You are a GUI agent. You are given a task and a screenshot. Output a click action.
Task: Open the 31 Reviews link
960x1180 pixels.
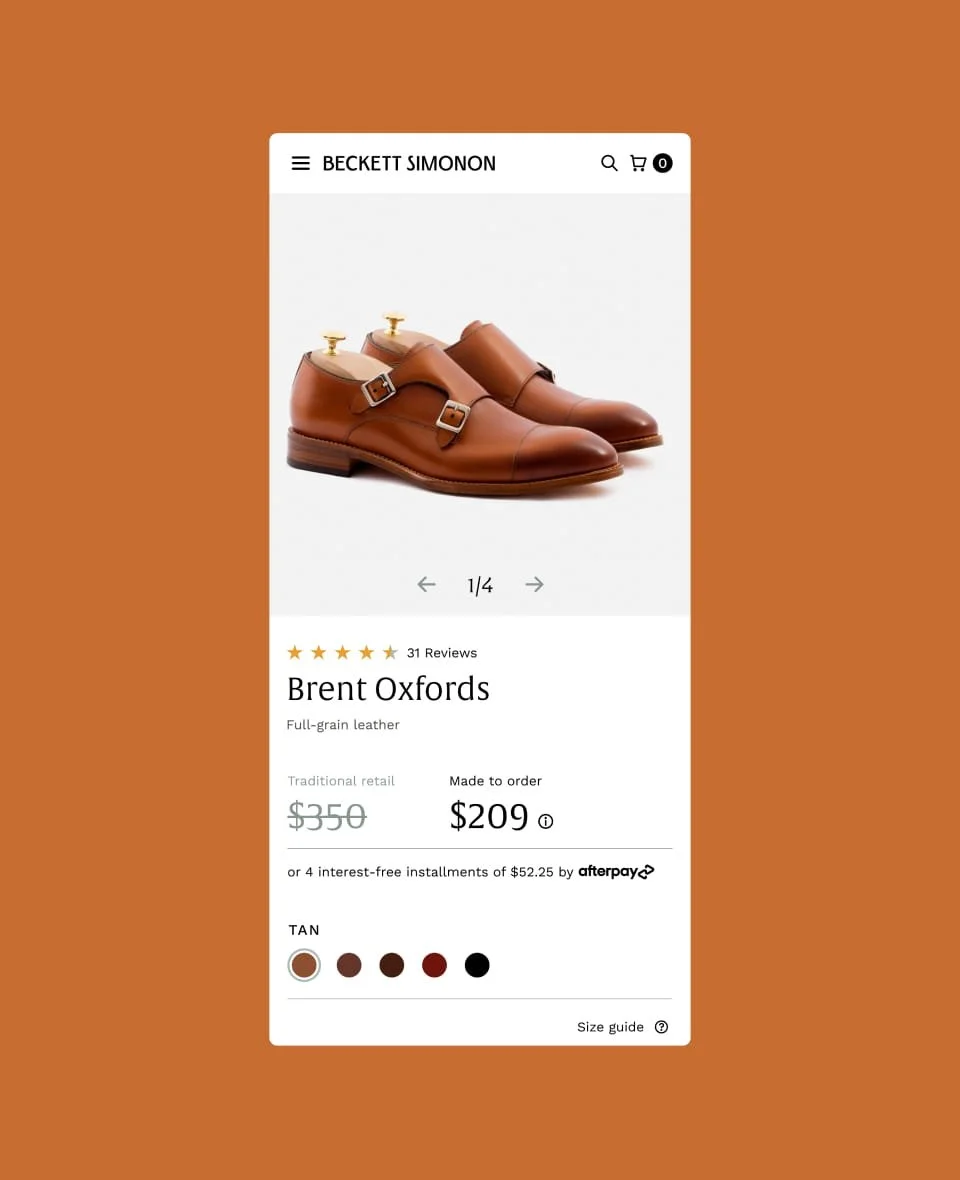[442, 653]
